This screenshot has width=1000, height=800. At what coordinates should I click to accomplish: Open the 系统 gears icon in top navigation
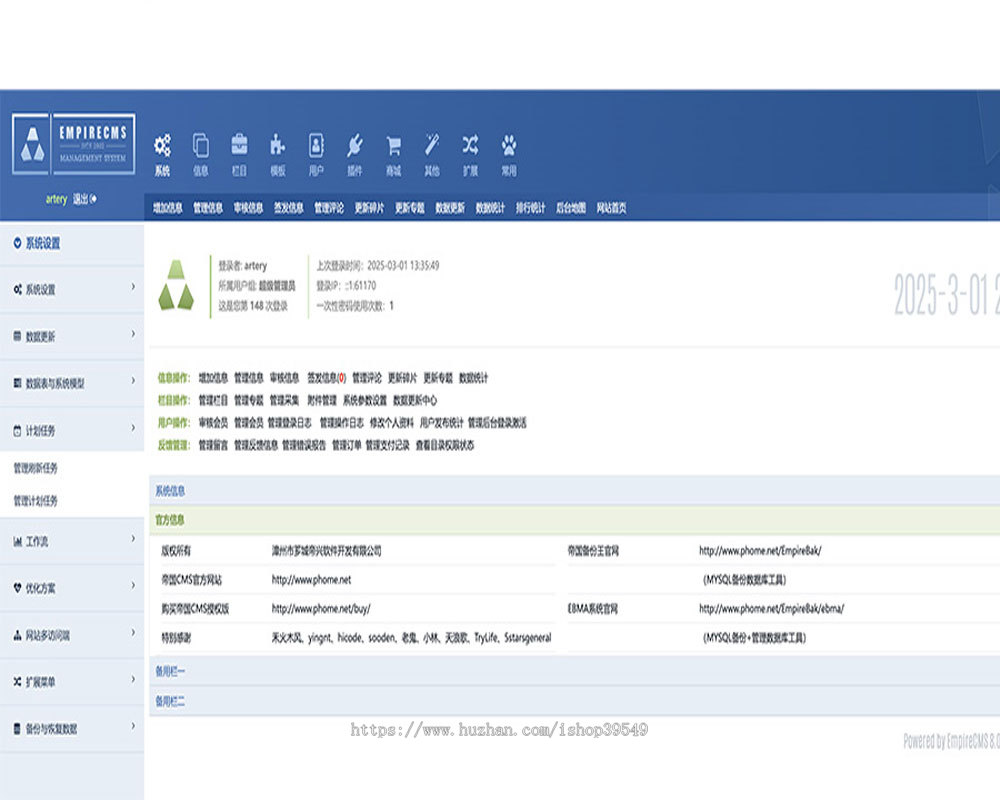[163, 145]
